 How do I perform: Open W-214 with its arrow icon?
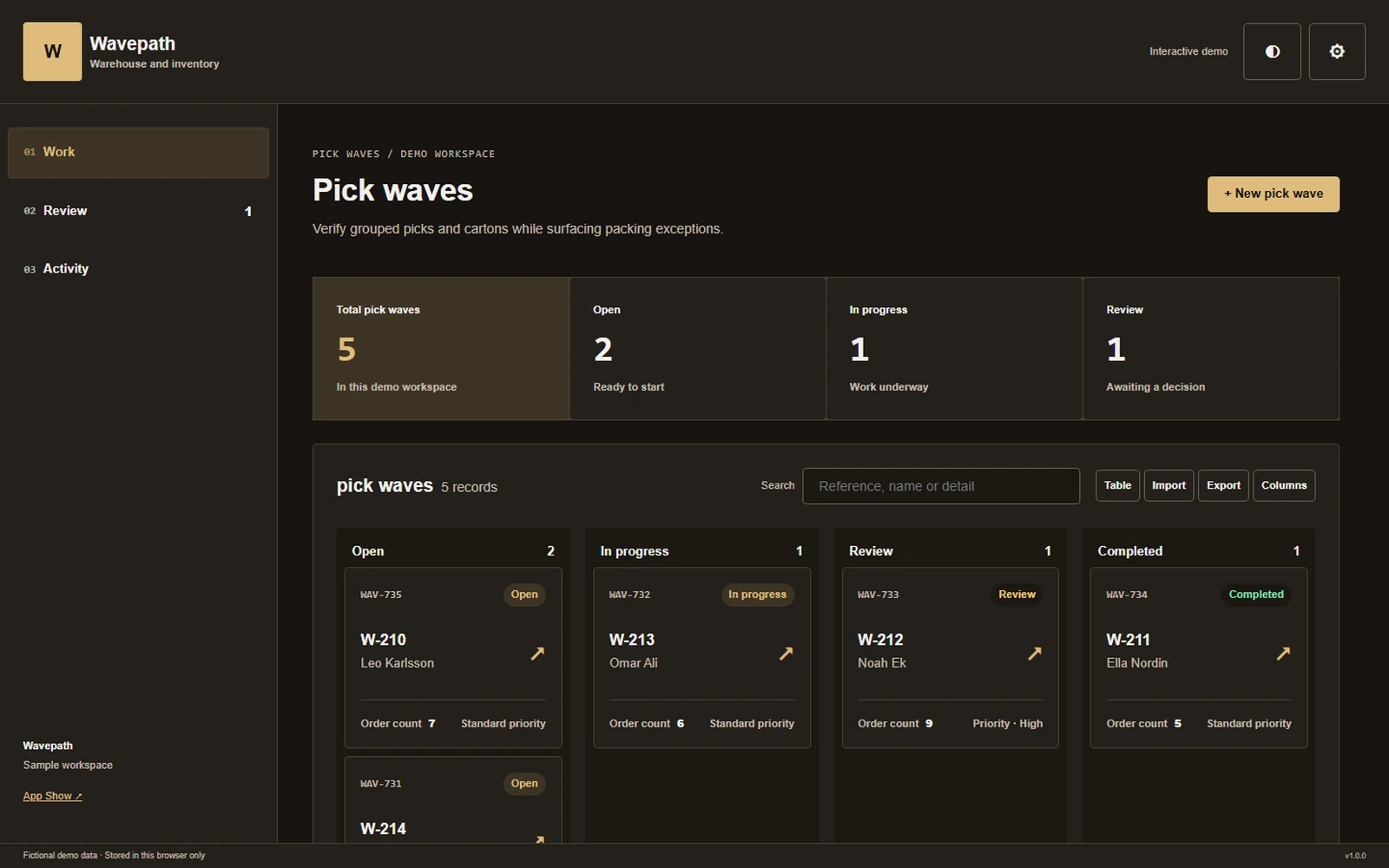point(539,838)
